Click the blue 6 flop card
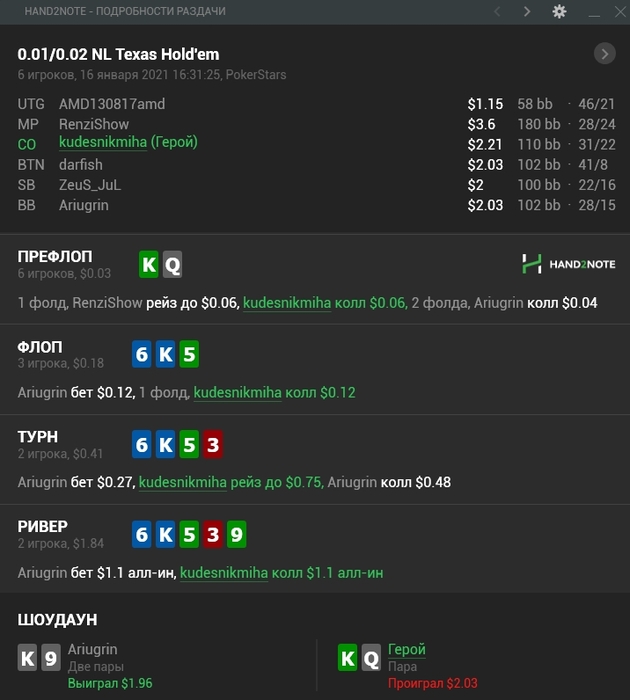Image resolution: width=630 pixels, height=700 pixels. [142, 354]
